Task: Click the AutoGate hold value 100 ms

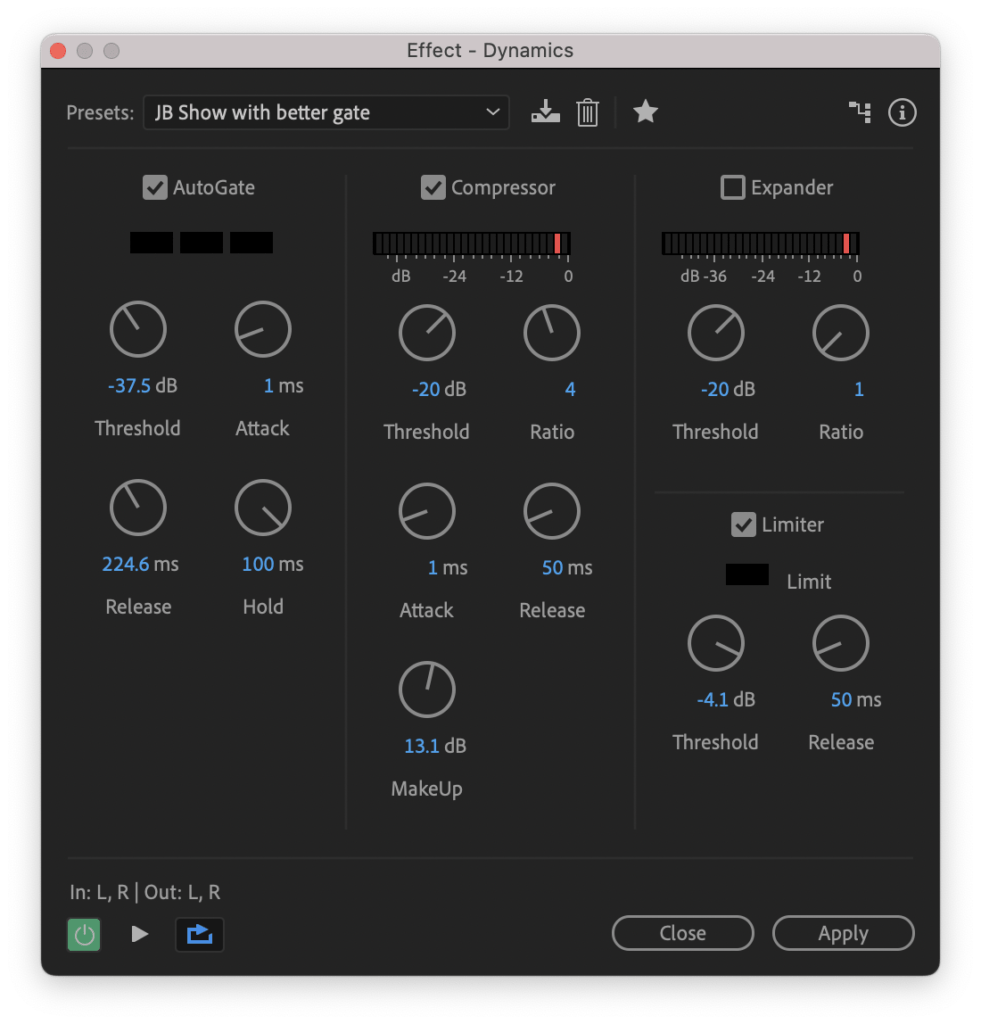Action: click(272, 564)
